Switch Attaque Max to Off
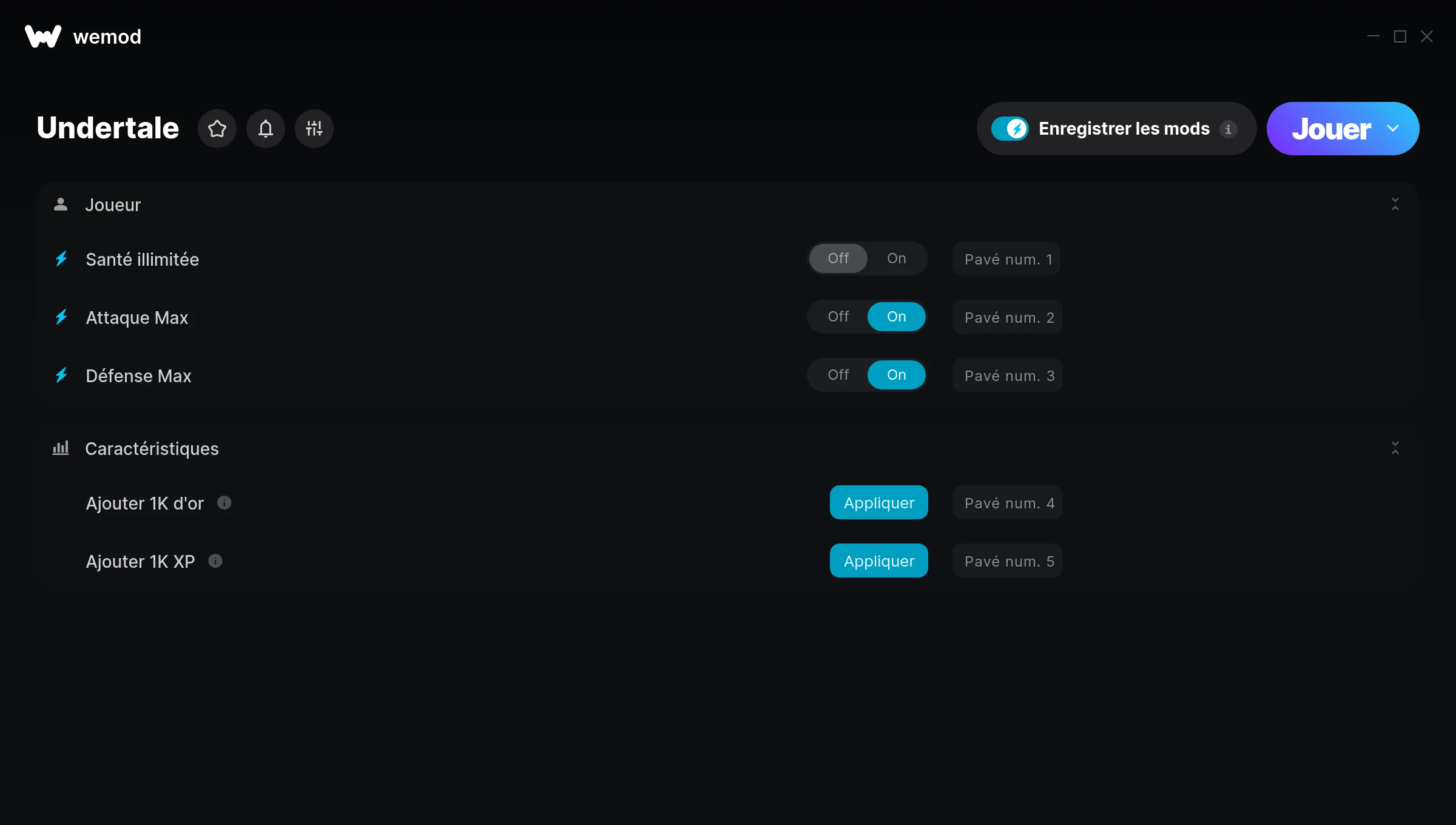This screenshot has width=1456, height=825. click(x=838, y=317)
